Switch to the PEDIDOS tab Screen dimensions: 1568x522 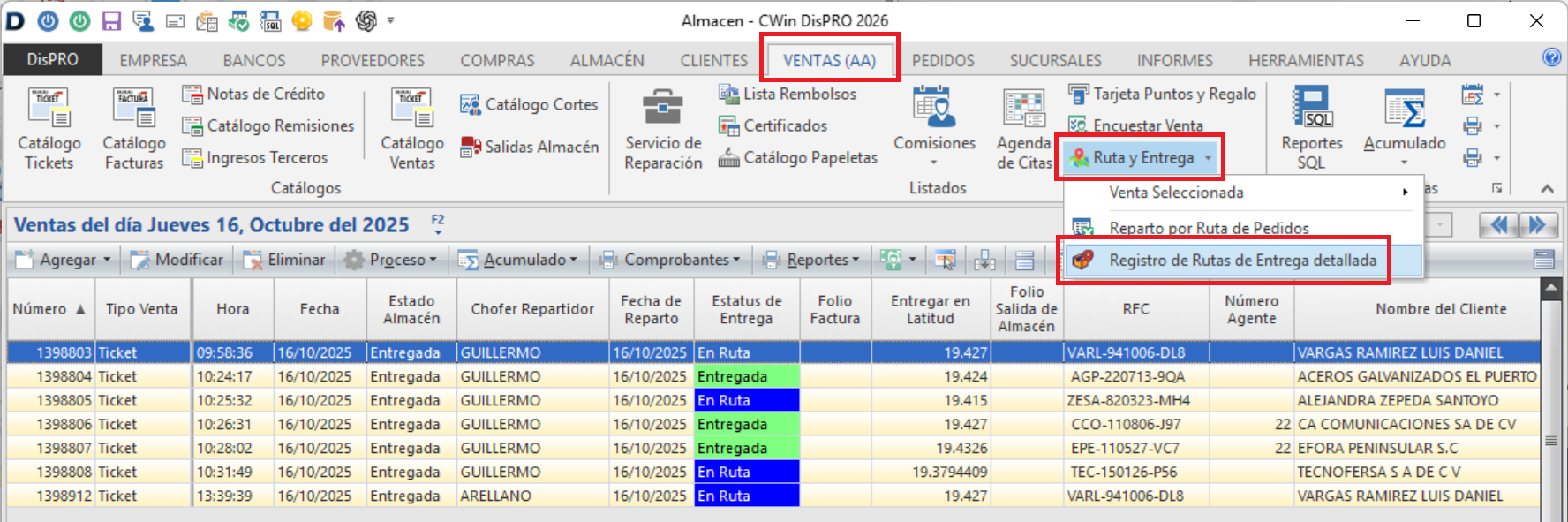click(943, 60)
